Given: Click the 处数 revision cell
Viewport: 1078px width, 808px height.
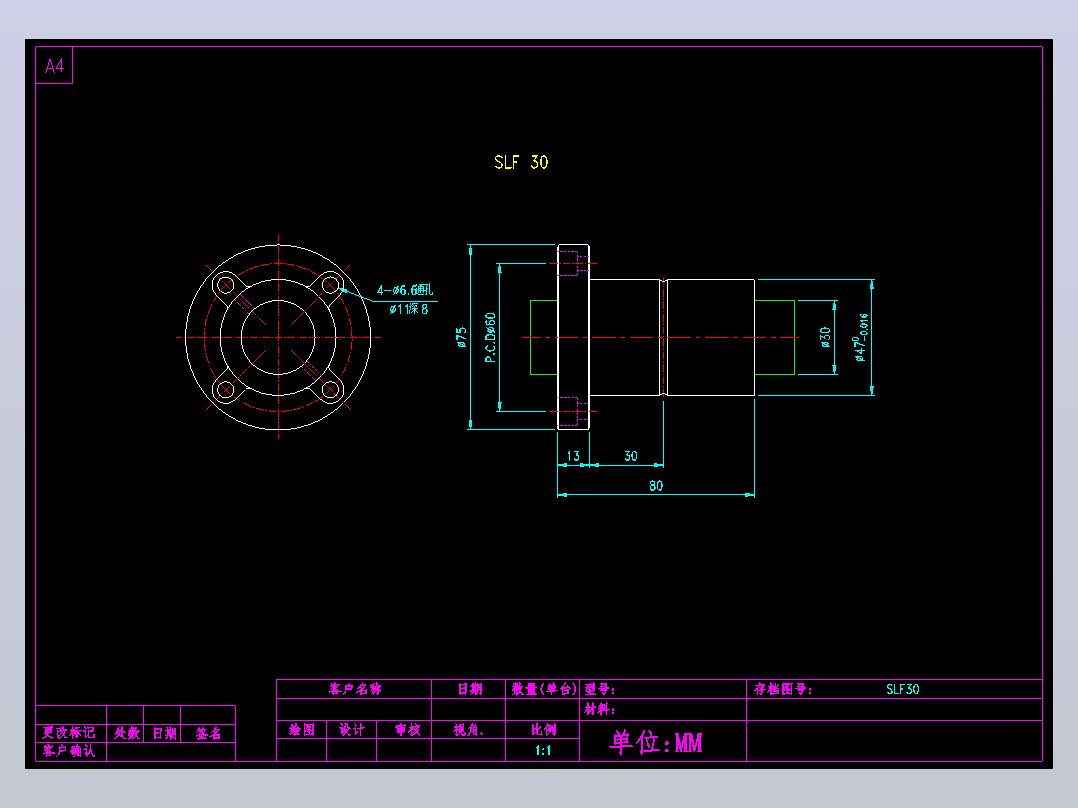Looking at the screenshot, I should (126, 733).
